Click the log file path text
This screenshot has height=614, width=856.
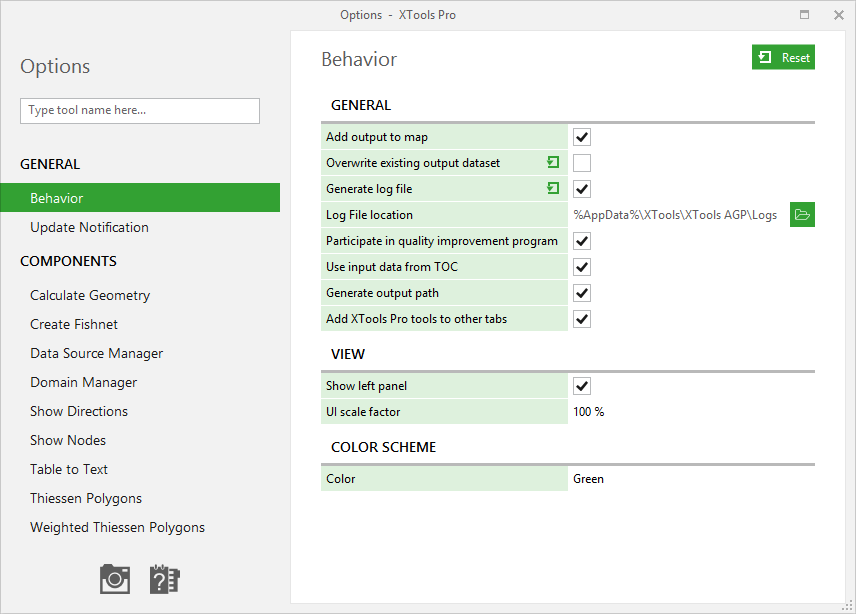[675, 214]
